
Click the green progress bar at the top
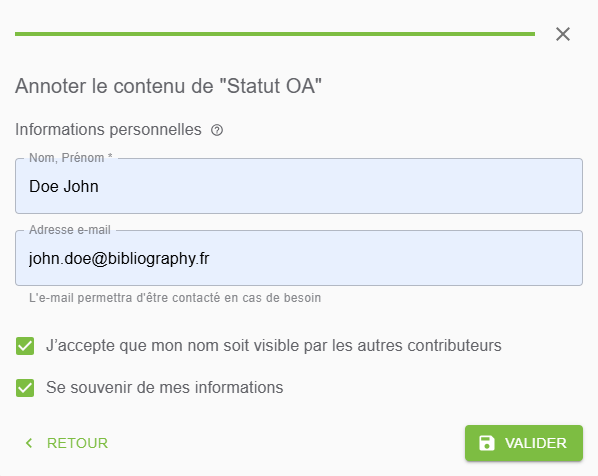coord(275,34)
